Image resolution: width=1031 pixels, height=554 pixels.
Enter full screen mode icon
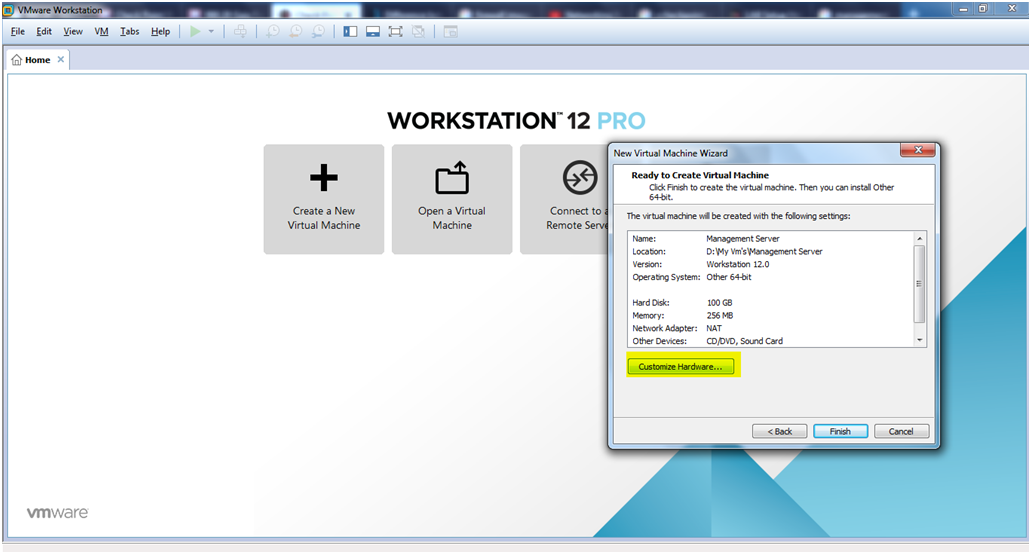[x=395, y=32]
